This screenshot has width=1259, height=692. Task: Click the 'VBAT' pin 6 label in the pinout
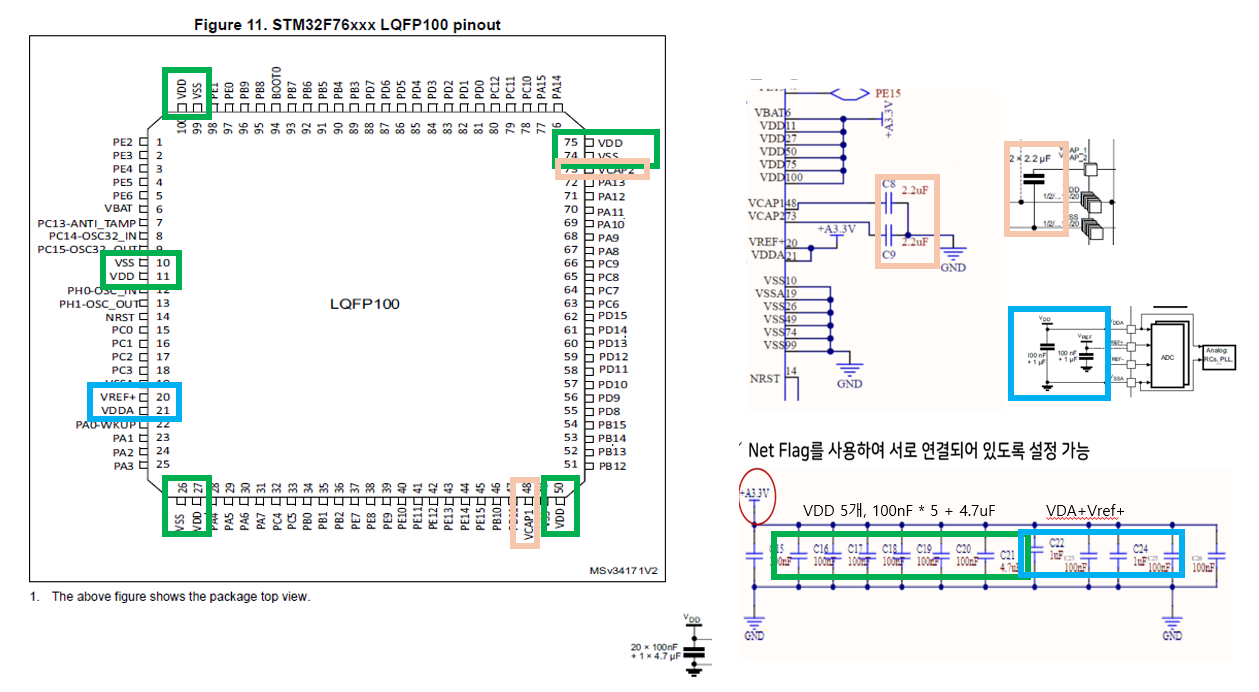[x=119, y=209]
